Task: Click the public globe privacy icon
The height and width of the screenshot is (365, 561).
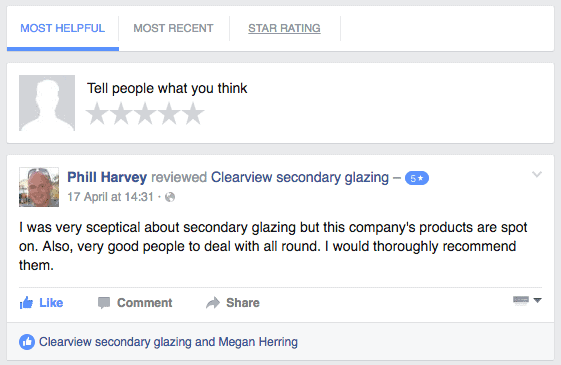Action: click(x=170, y=197)
